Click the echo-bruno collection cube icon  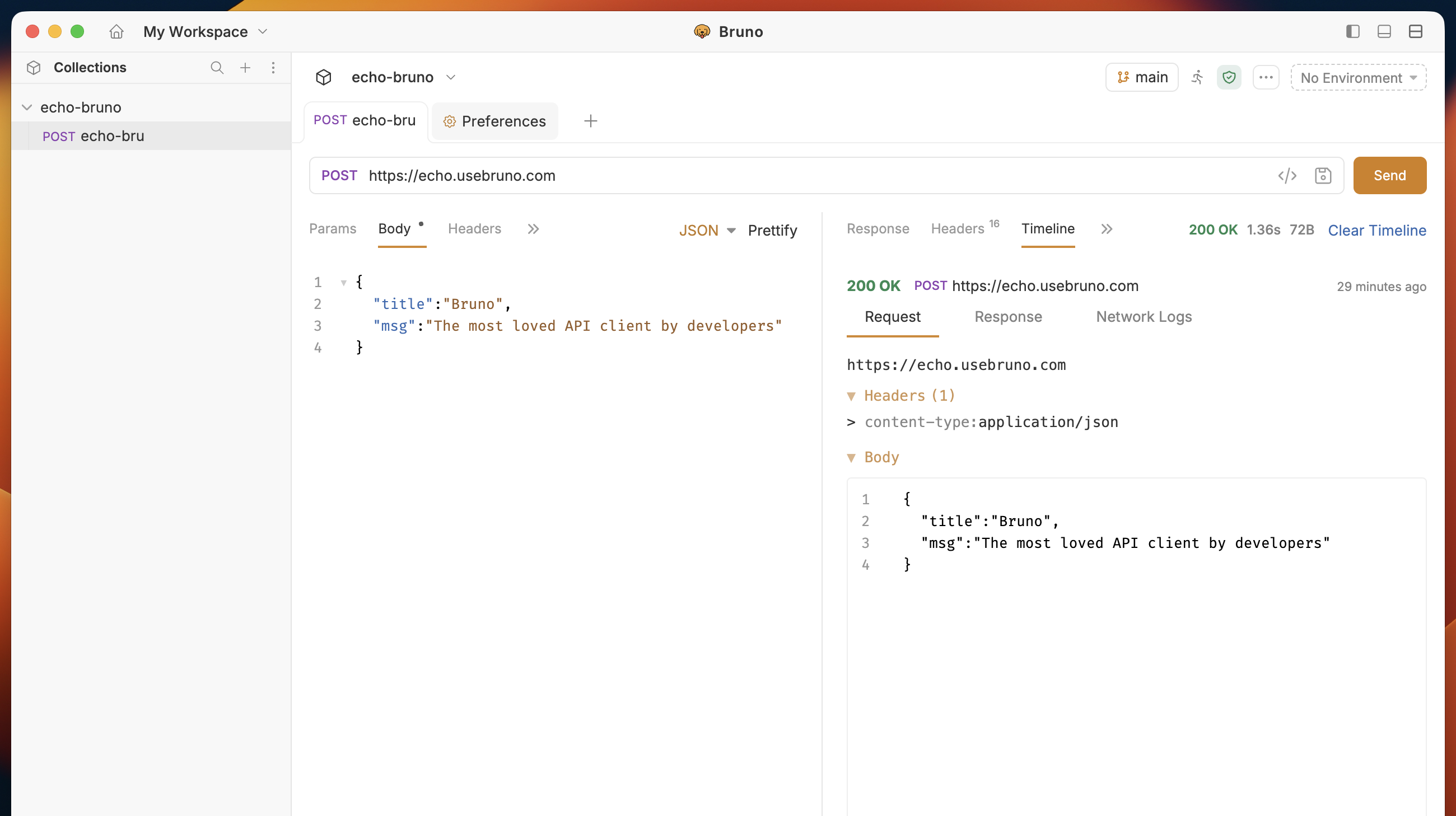point(324,77)
